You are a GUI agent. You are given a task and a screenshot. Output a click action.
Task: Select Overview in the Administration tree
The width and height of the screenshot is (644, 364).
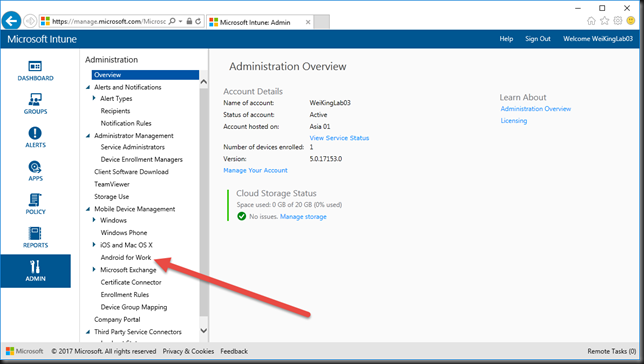point(145,75)
